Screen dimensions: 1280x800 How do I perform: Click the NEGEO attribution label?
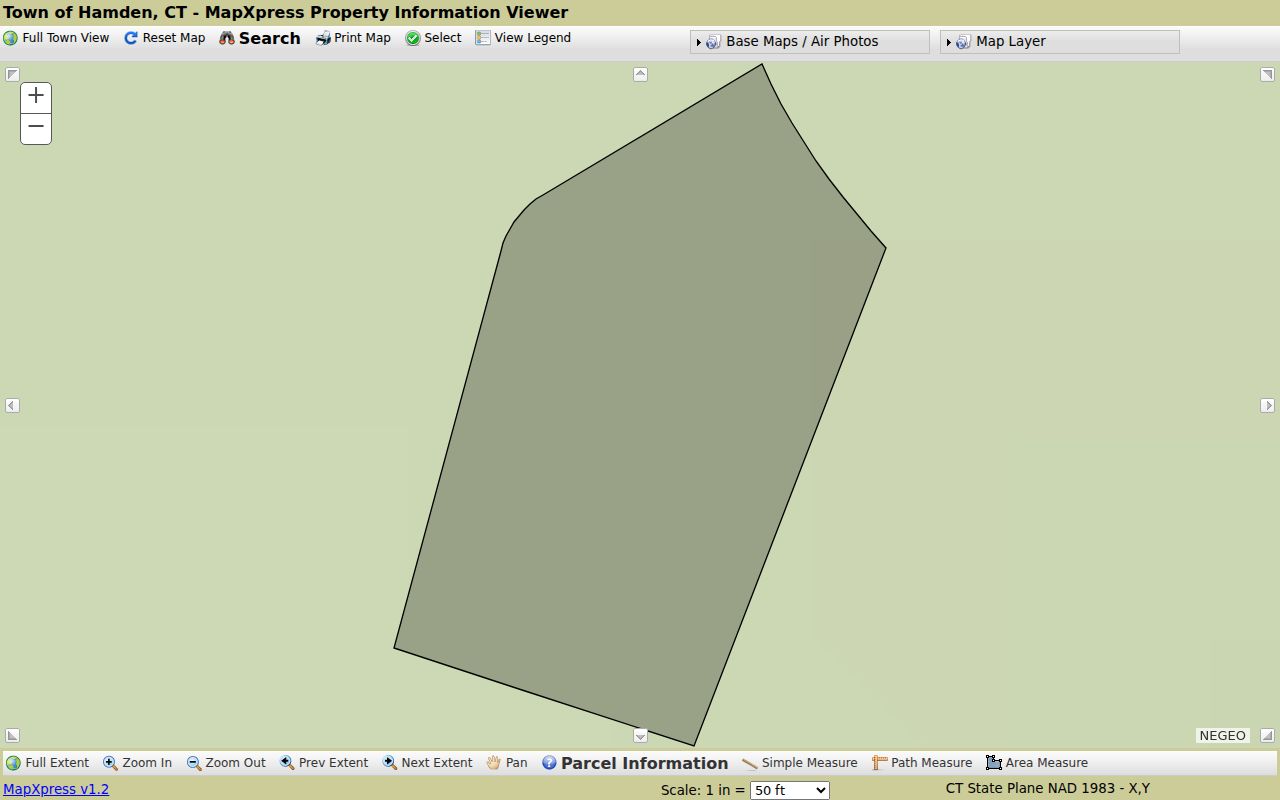point(1222,735)
